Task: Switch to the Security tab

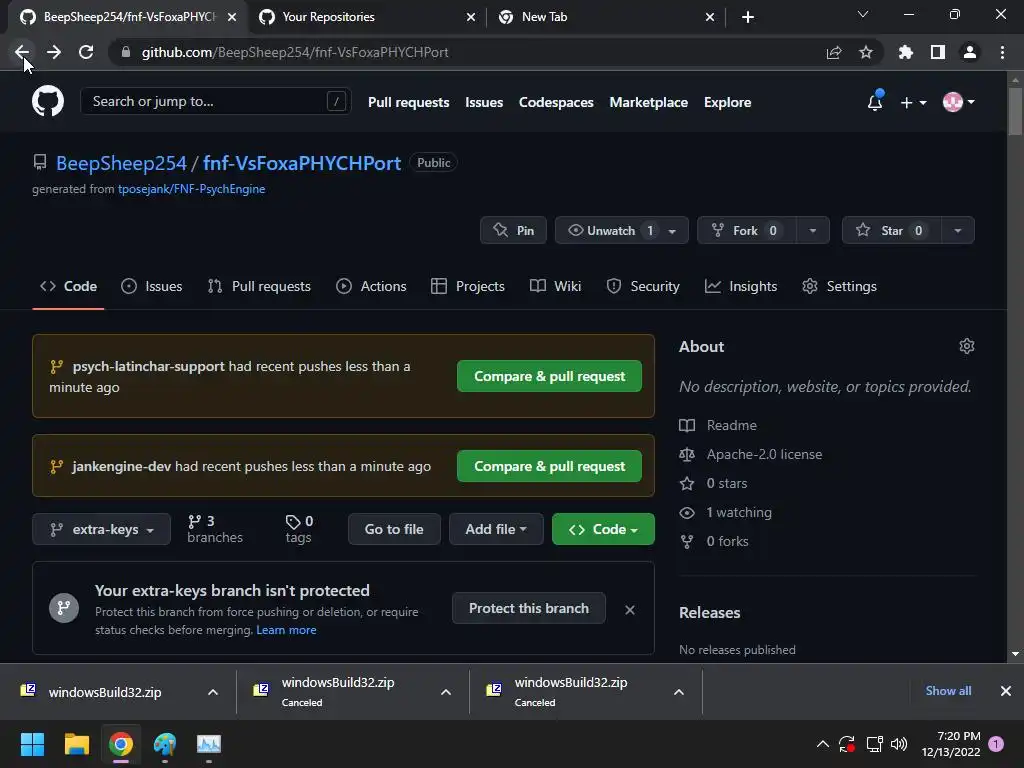Action: click(643, 287)
